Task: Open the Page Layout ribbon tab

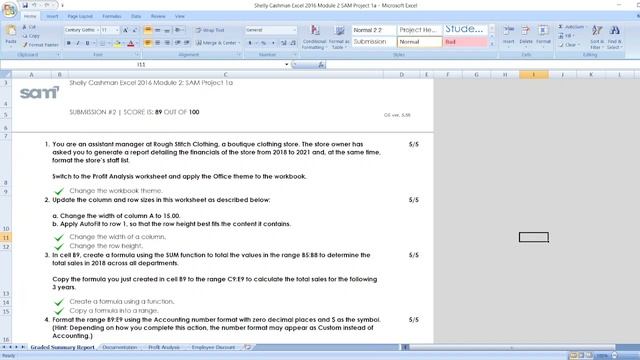Action: click(x=80, y=16)
